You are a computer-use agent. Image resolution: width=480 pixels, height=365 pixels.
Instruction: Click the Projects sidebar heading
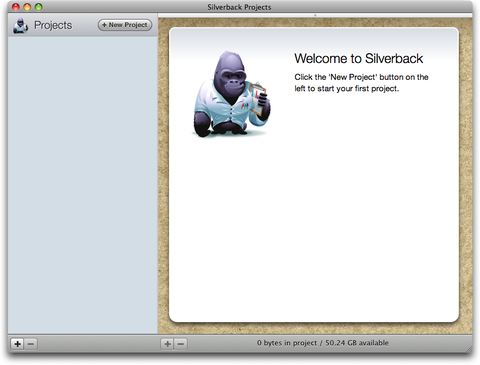point(53,25)
